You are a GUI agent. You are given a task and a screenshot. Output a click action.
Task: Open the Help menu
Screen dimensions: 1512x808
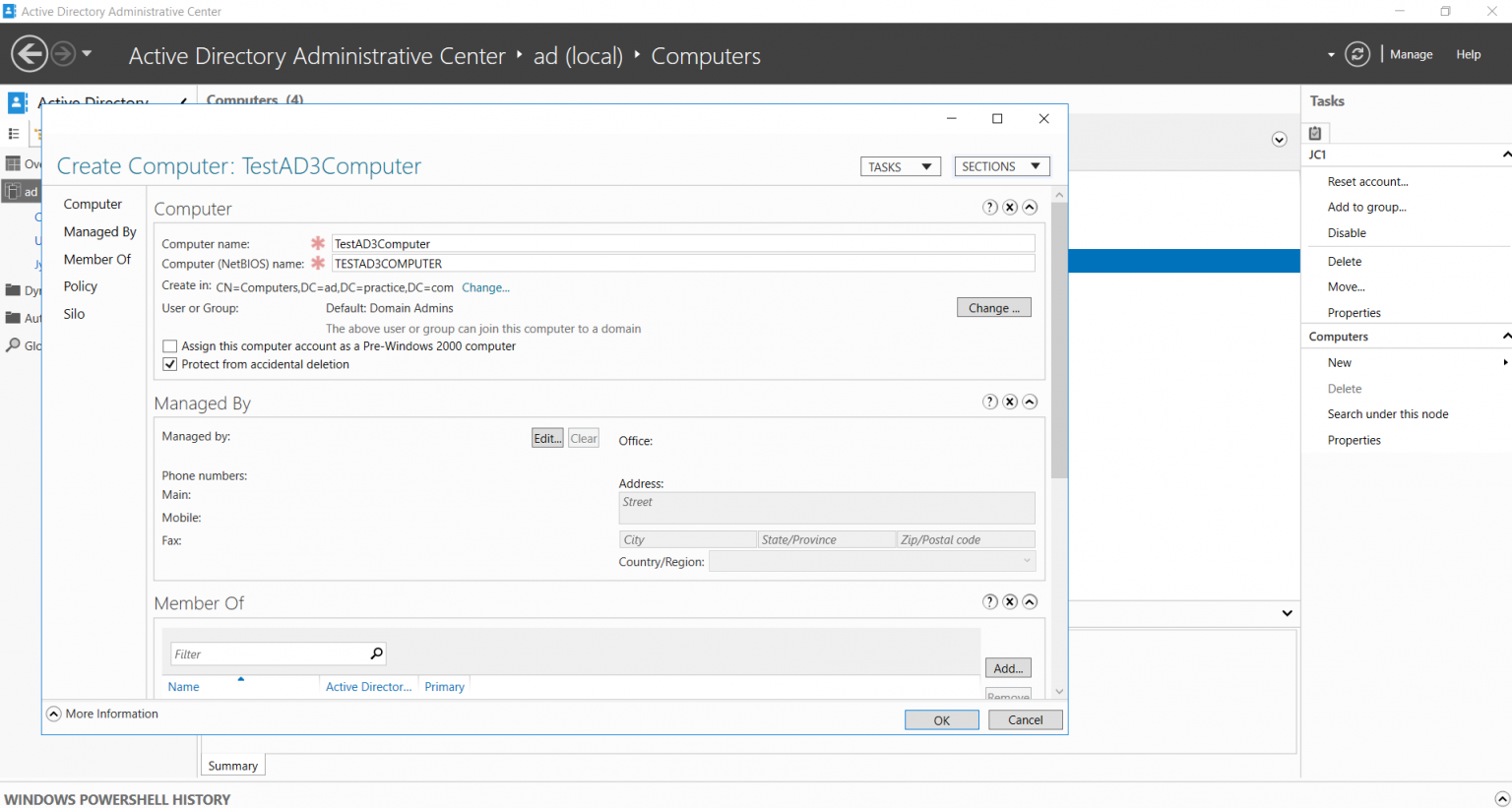1468,54
